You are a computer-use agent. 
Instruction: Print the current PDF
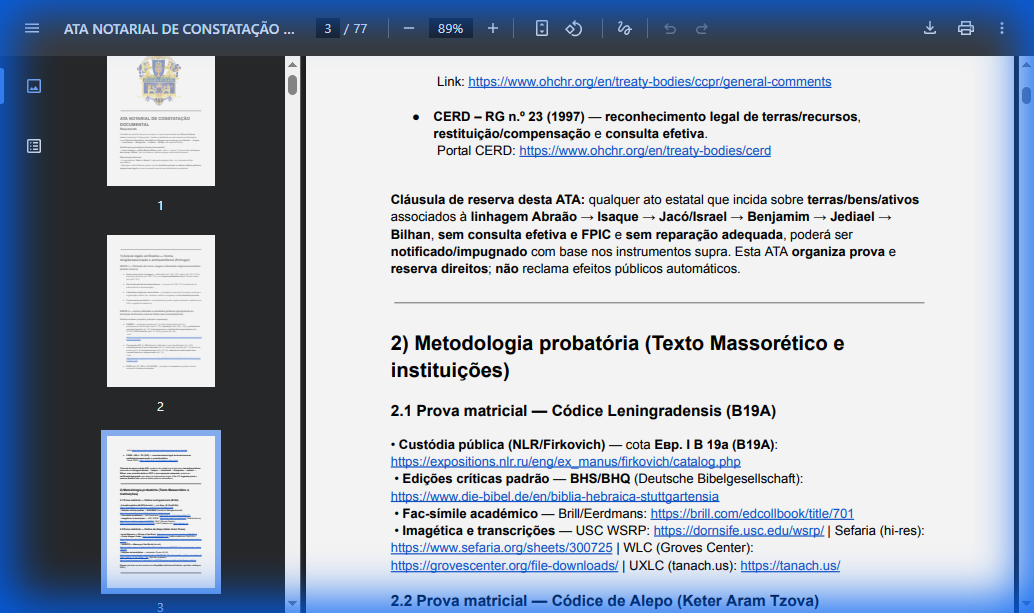click(966, 28)
